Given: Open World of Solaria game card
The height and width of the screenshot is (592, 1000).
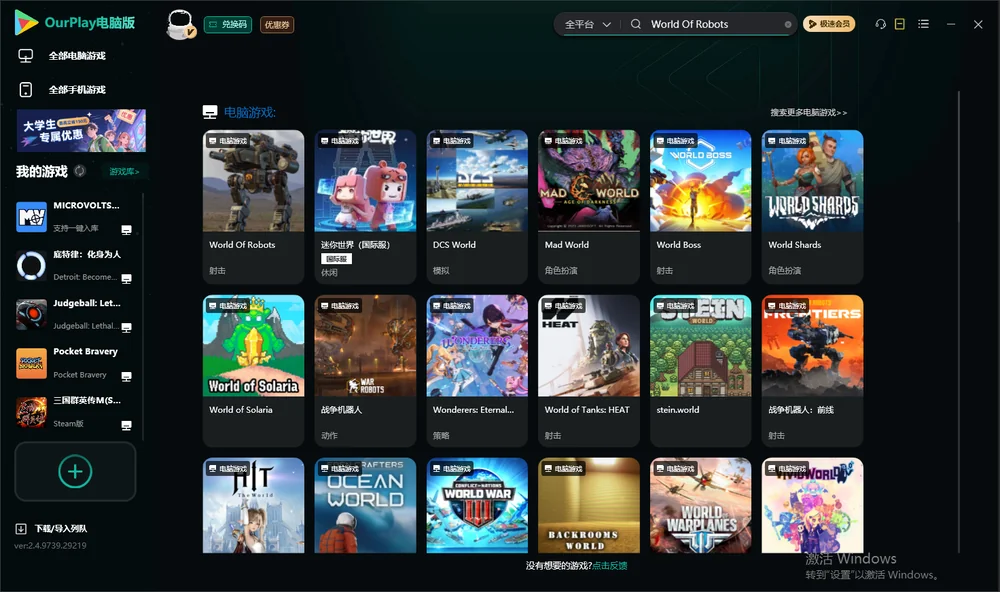Looking at the screenshot, I should pyautogui.click(x=253, y=371).
